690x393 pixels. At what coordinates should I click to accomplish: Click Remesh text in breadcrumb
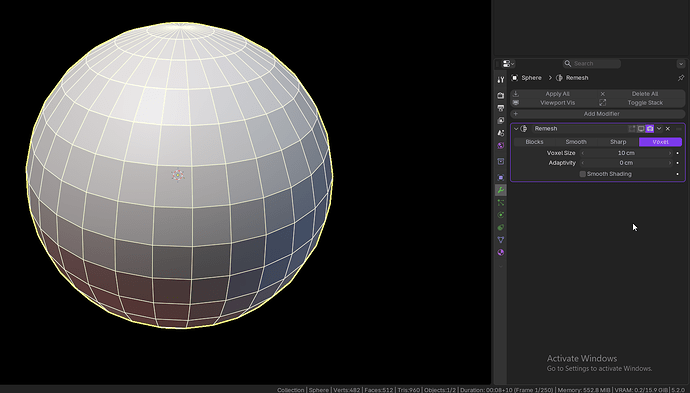577,78
